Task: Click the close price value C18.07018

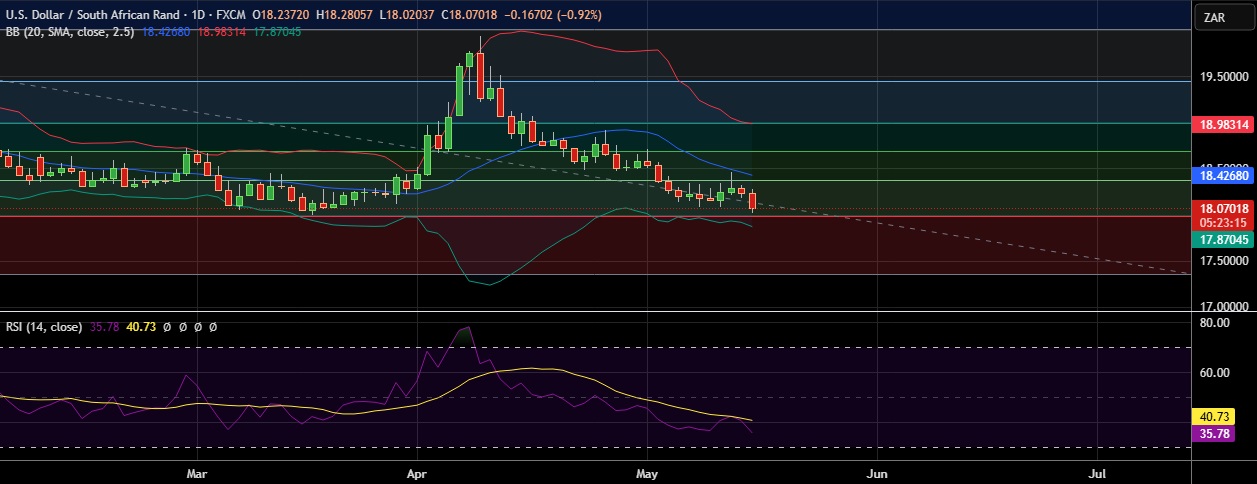Action: tap(467, 17)
